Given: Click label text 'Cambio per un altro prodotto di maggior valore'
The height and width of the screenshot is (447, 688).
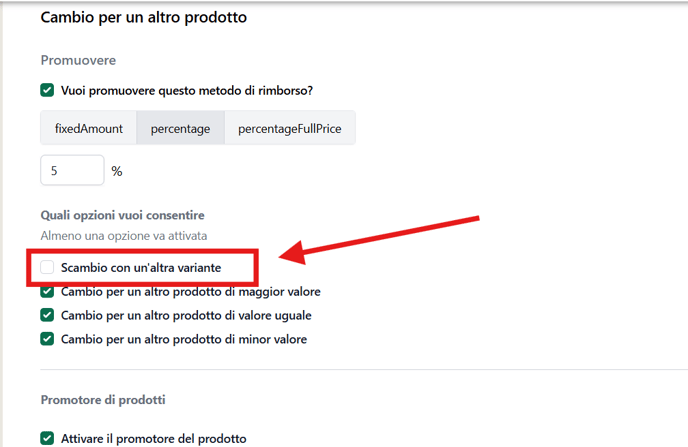Looking at the screenshot, I should tap(191, 292).
